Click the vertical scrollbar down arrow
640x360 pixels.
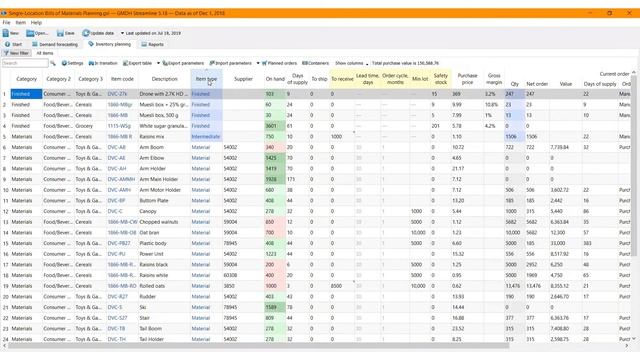[634, 339]
